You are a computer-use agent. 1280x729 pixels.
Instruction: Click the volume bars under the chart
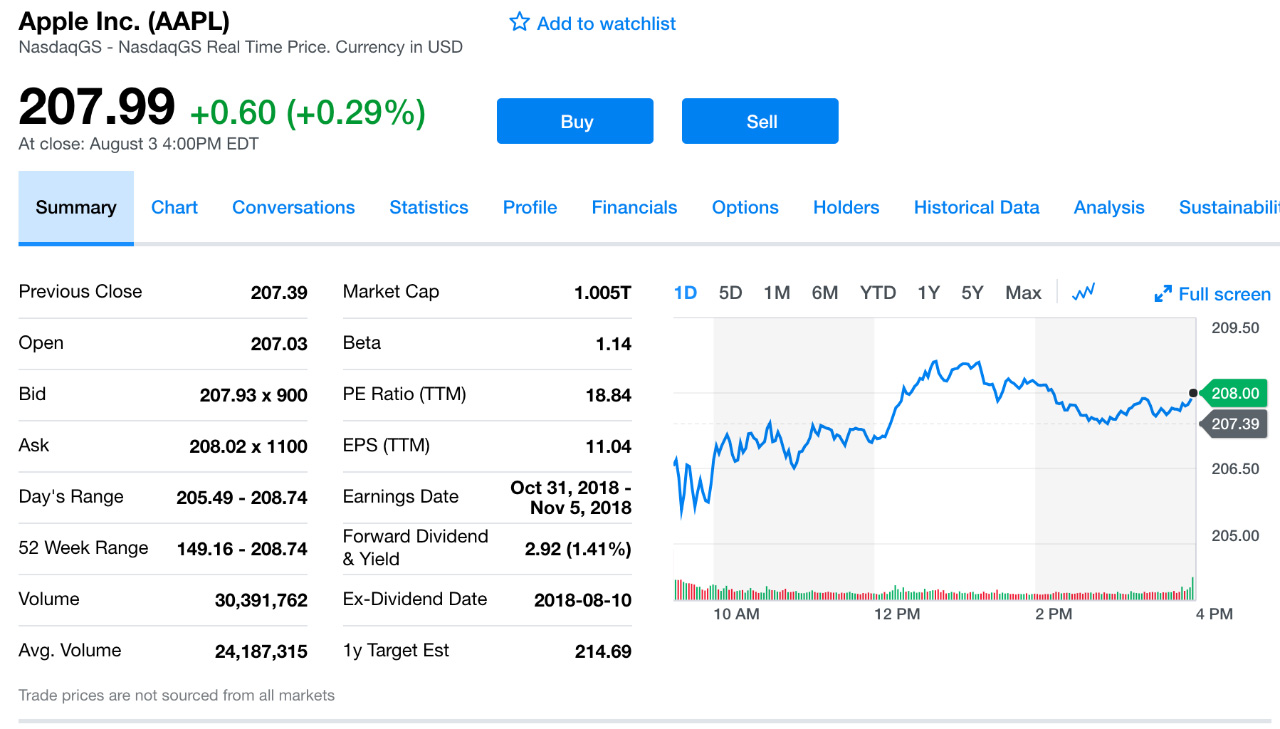[934, 590]
